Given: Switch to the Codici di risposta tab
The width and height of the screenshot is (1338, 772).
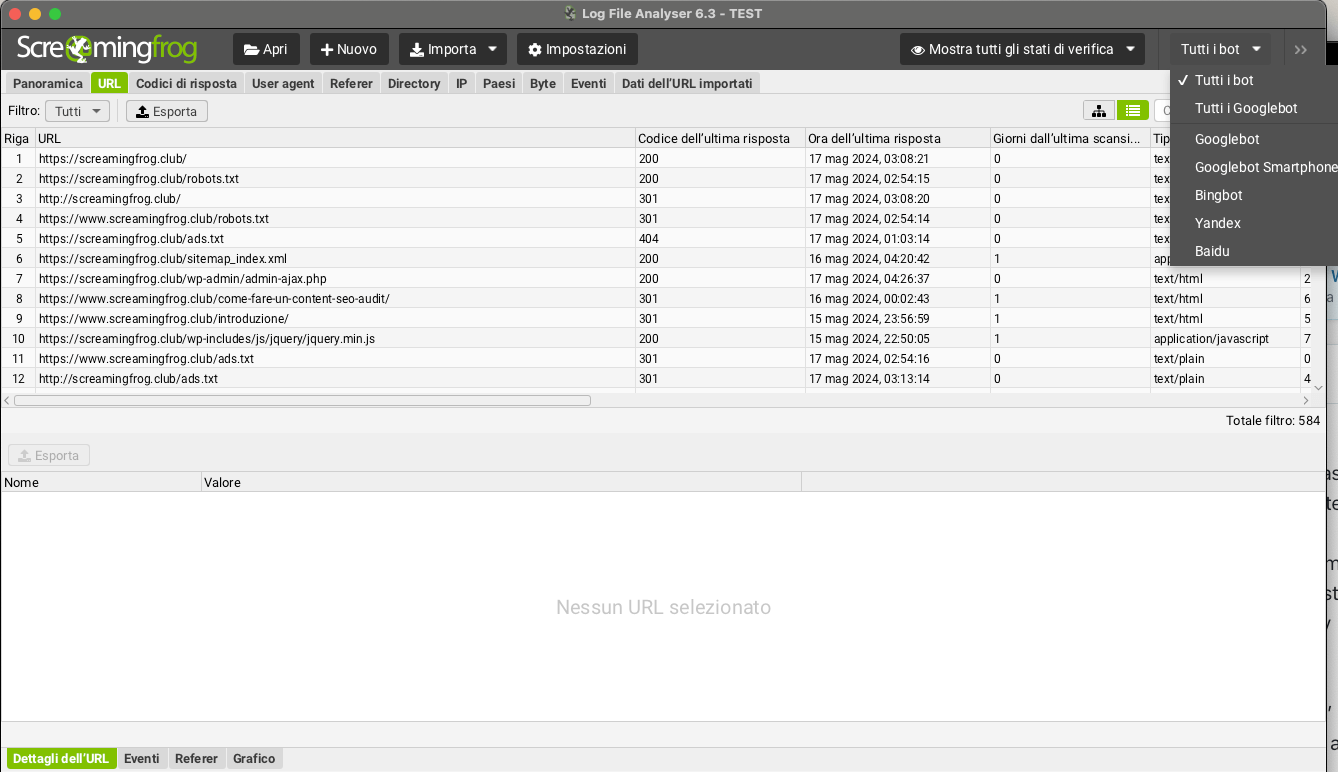Looking at the screenshot, I should (187, 83).
